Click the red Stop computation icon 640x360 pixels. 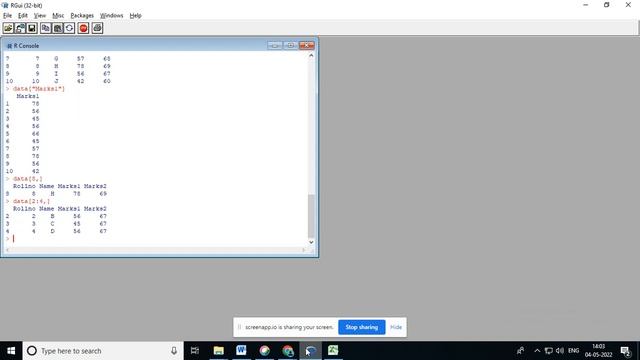click(83, 28)
